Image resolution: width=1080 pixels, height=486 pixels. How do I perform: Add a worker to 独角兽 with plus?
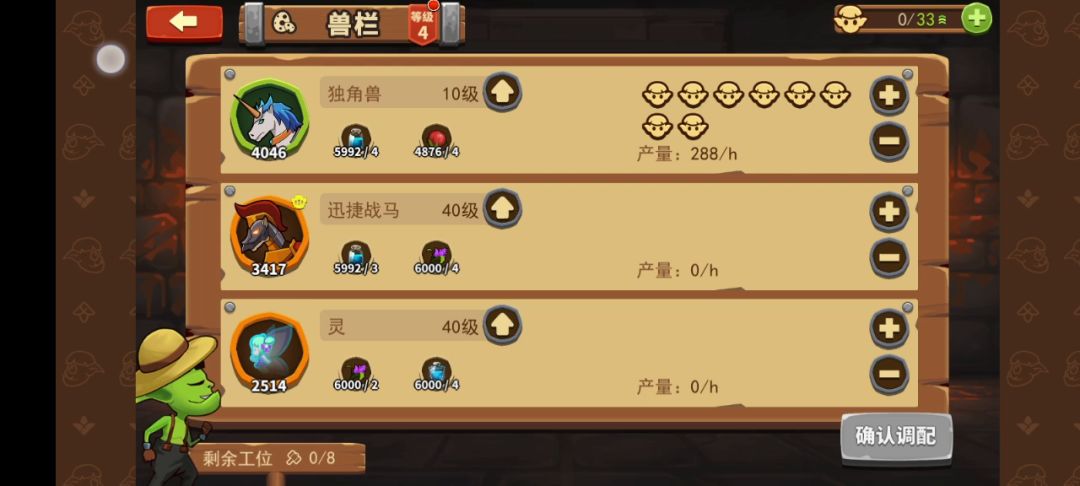(x=889, y=95)
